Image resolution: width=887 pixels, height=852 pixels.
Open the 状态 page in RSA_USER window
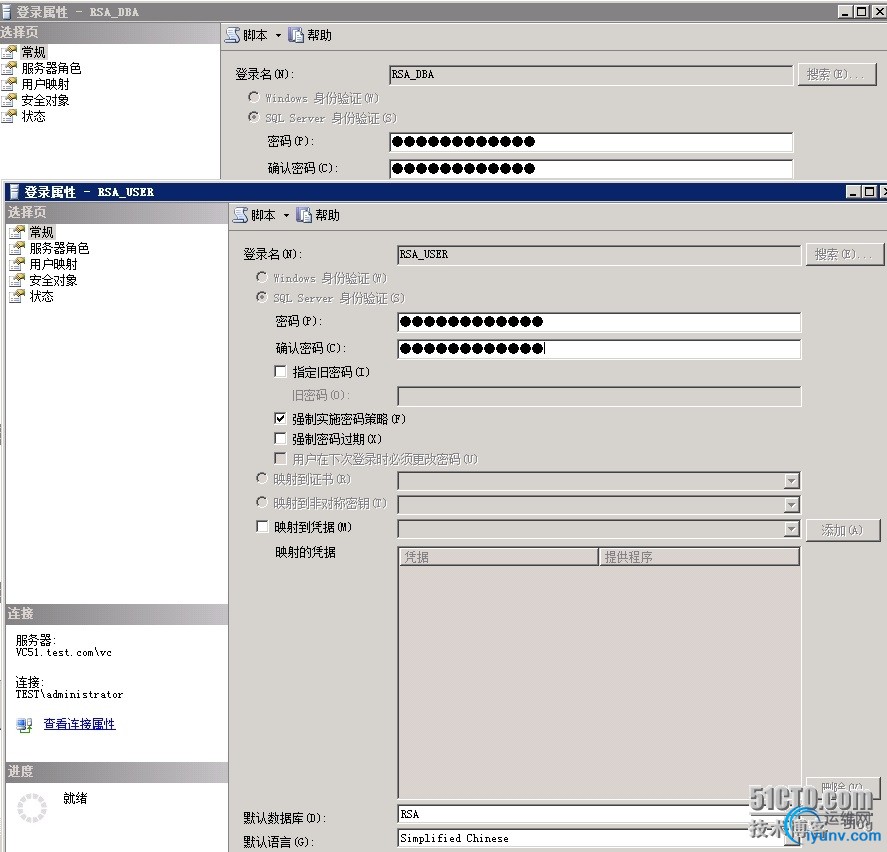click(41, 295)
